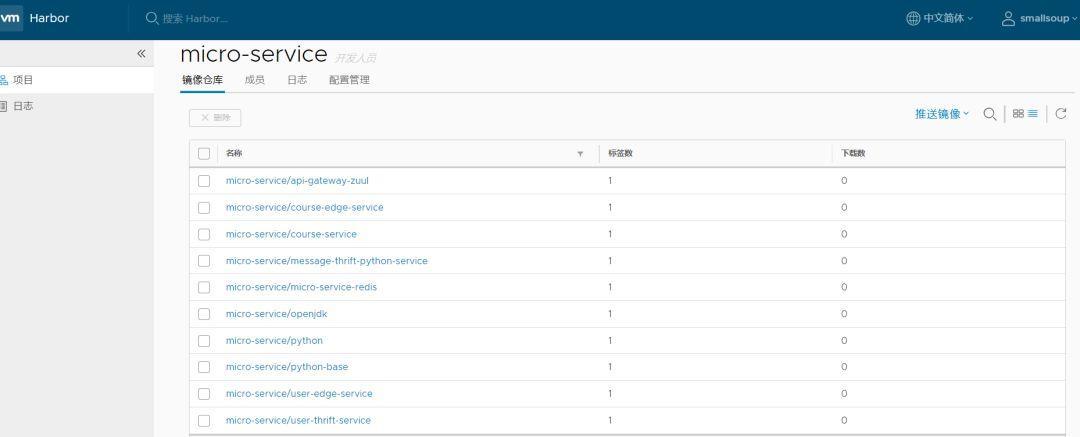The width and height of the screenshot is (1080, 437).
Task: Check the box for micro-service/api-gateway-zuul
Action: tap(204, 181)
